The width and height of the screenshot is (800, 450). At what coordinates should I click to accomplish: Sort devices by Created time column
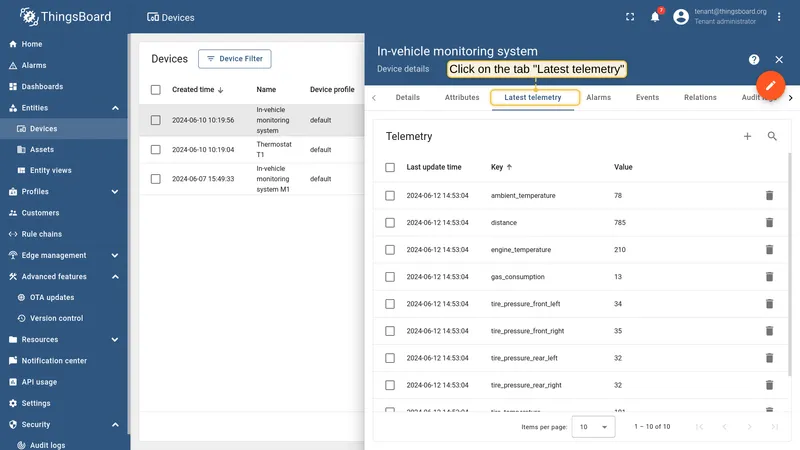tap(197, 90)
